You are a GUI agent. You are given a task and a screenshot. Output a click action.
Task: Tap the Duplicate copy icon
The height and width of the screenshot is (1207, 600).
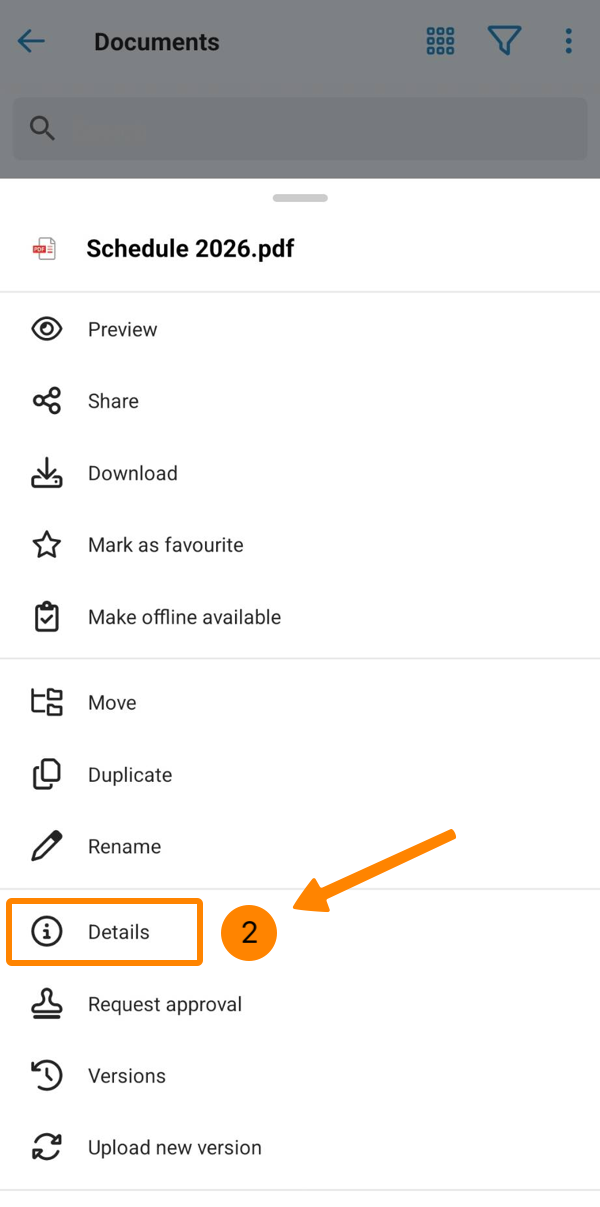47,775
